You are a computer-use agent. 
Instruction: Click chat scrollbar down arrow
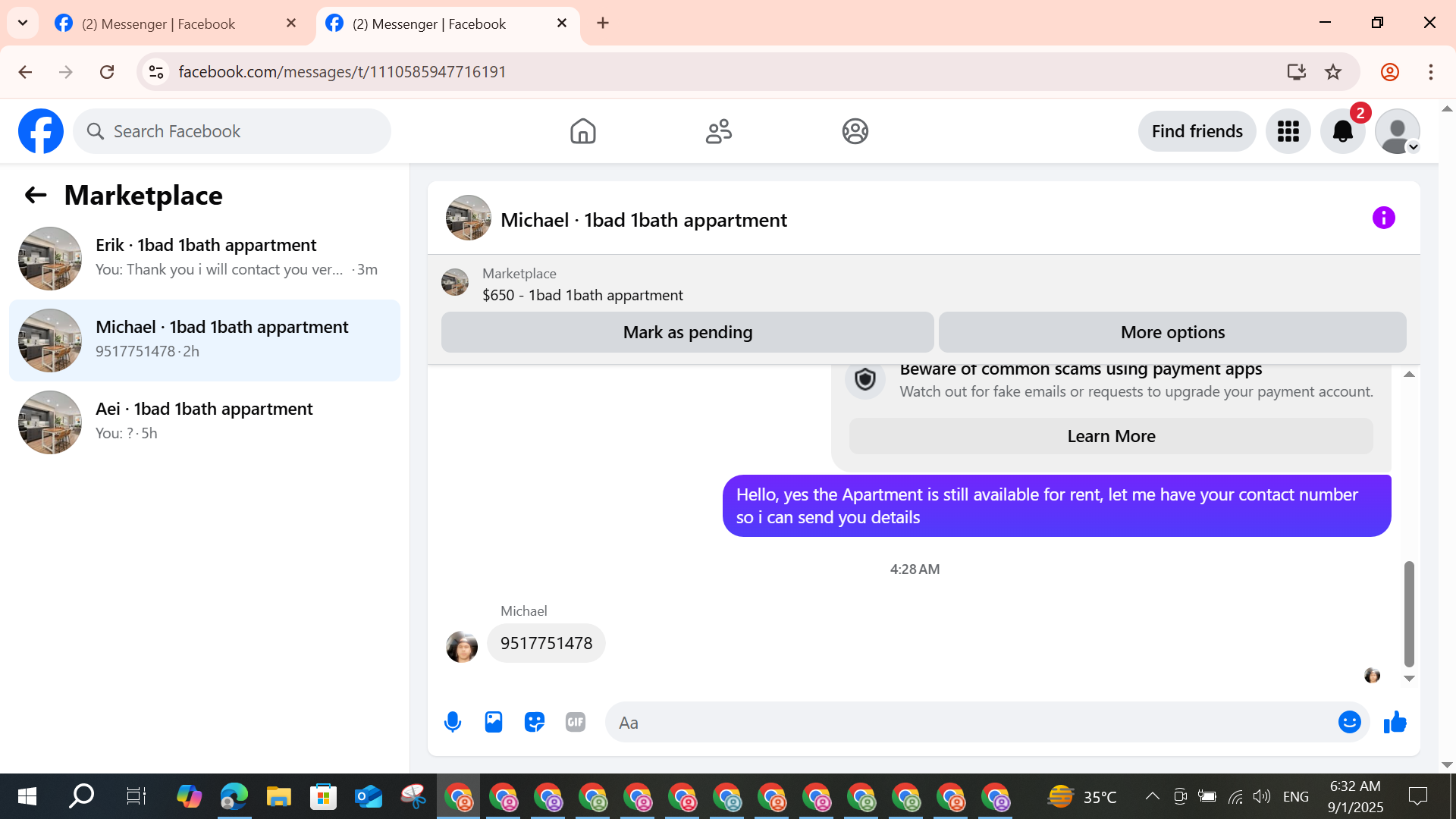coord(1409,679)
